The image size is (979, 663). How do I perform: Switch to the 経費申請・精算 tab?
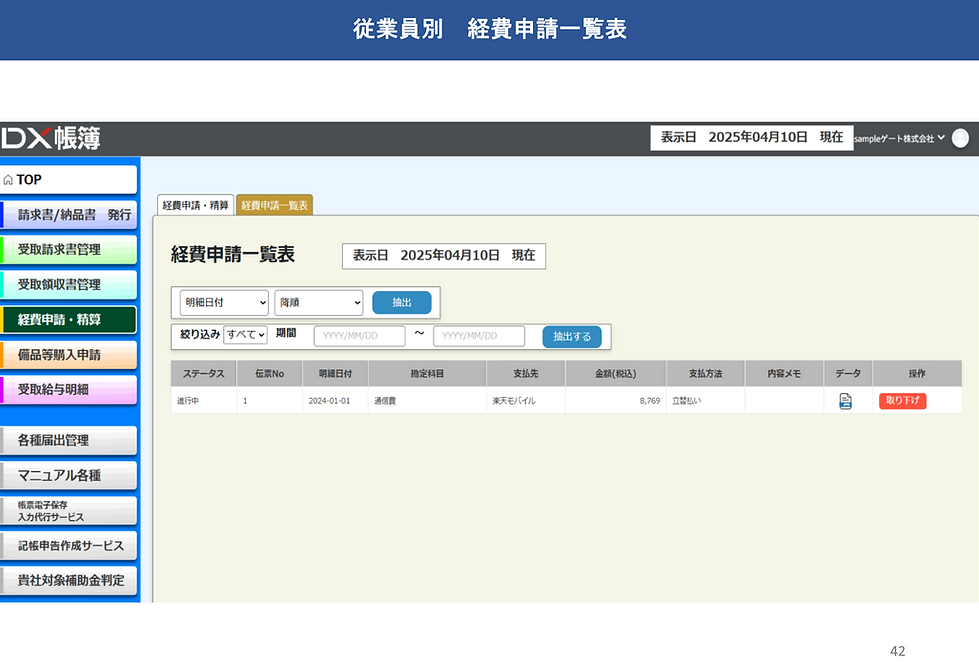coord(195,205)
